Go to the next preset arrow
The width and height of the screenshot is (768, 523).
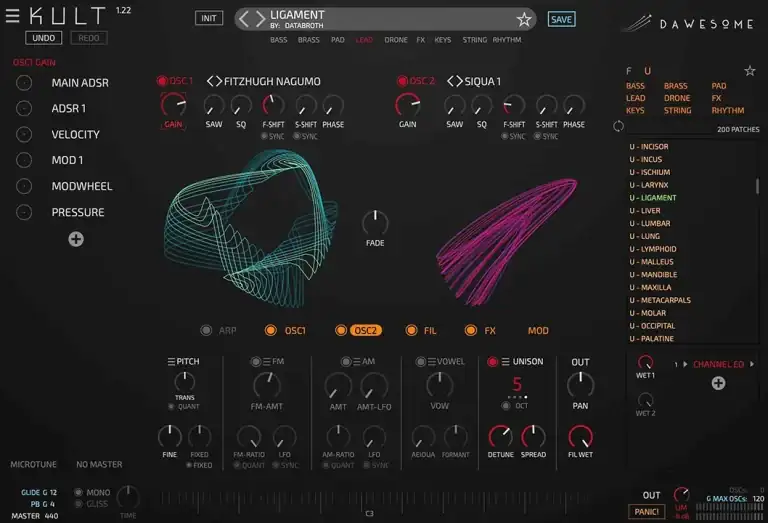pyautogui.click(x=260, y=19)
